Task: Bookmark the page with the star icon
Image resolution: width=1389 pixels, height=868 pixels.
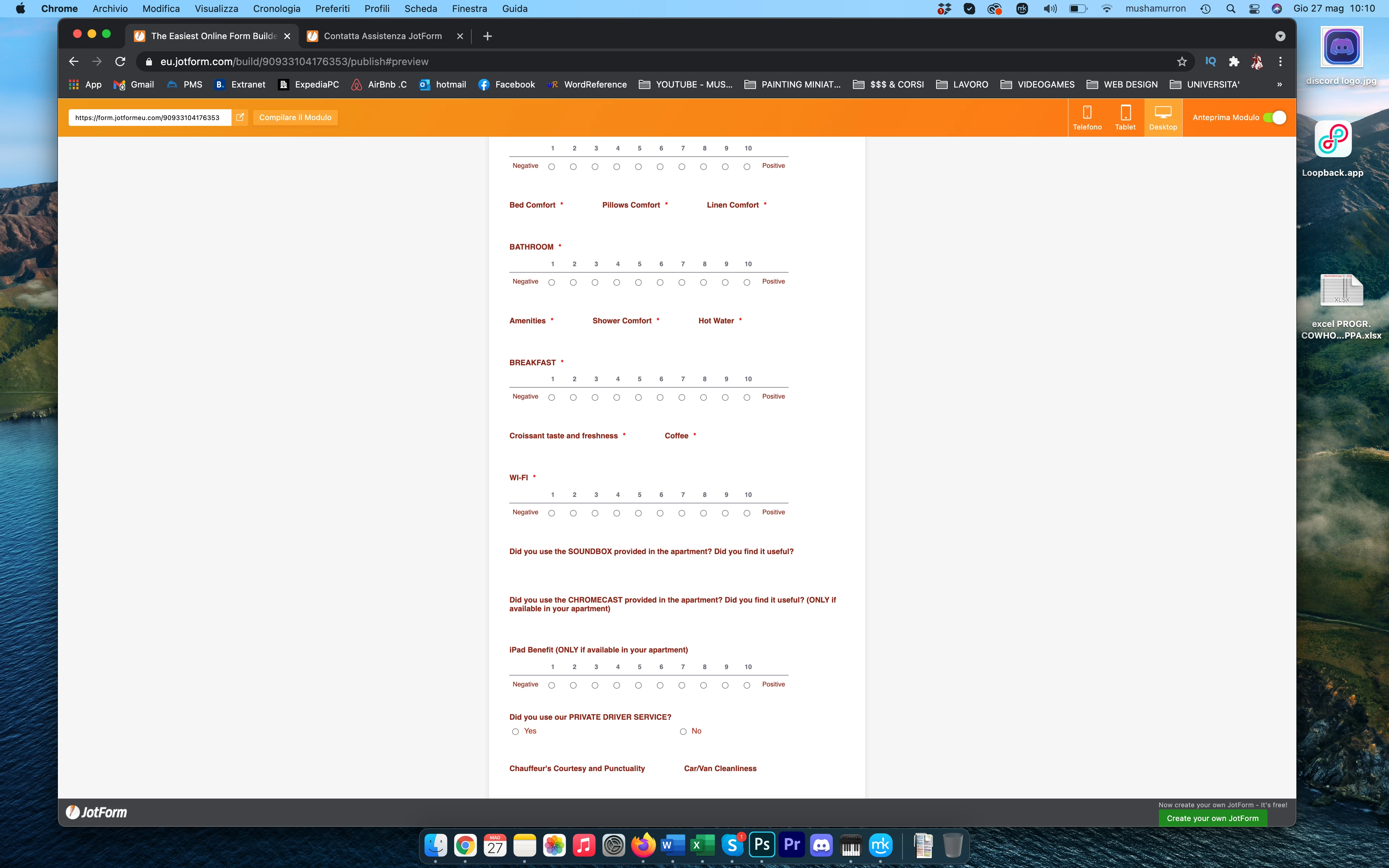Action: [1182, 61]
